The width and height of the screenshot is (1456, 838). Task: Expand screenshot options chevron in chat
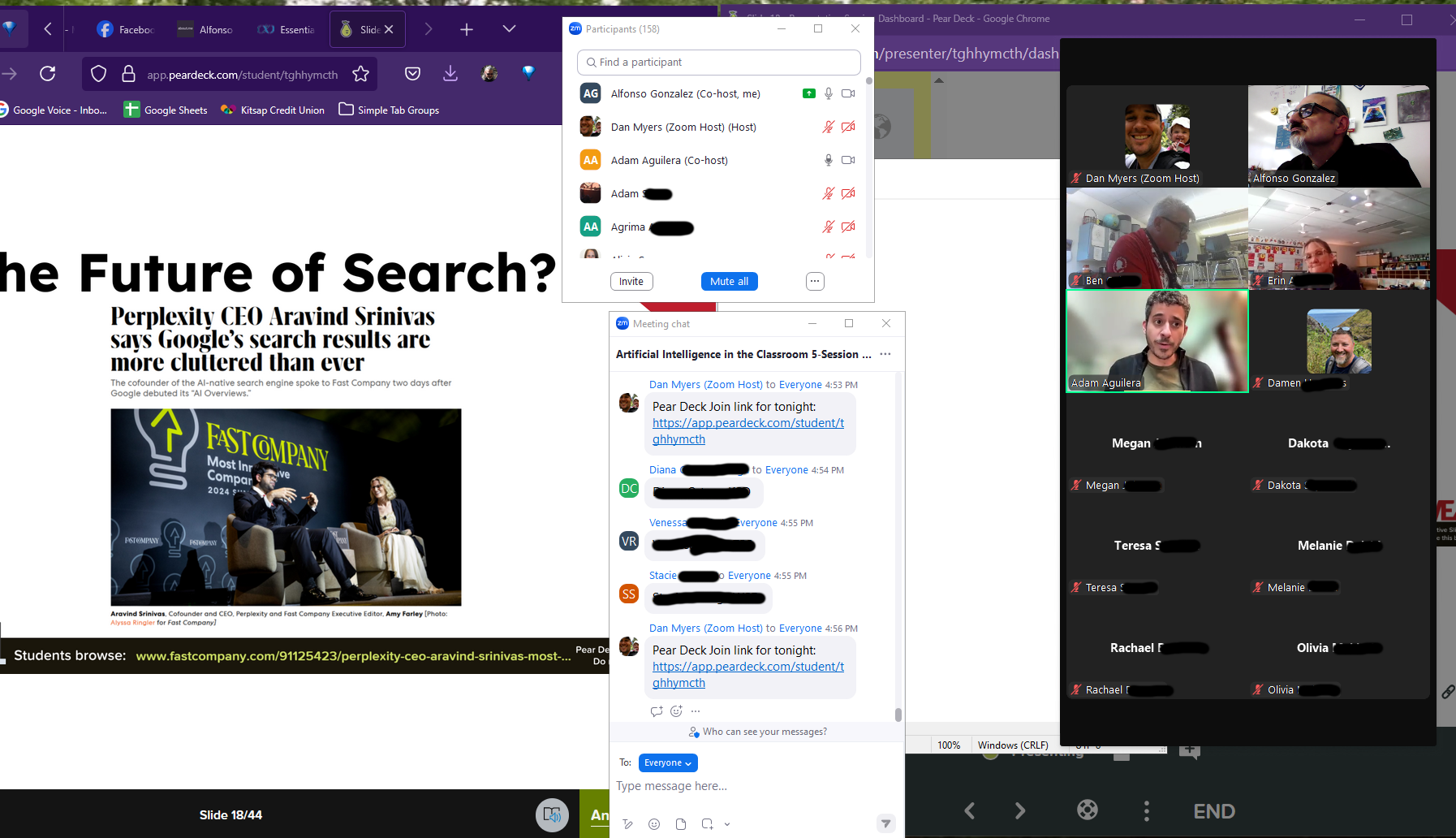pyautogui.click(x=727, y=824)
